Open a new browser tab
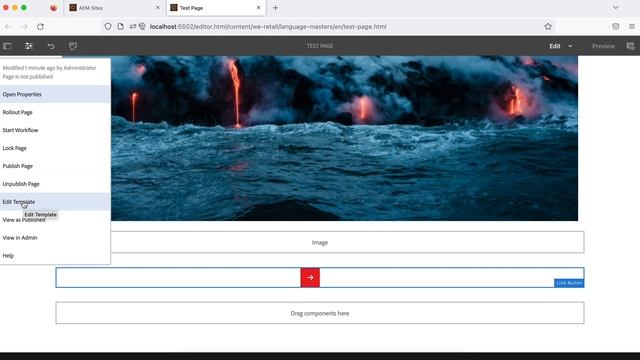The height and width of the screenshot is (360, 640). click(275, 8)
